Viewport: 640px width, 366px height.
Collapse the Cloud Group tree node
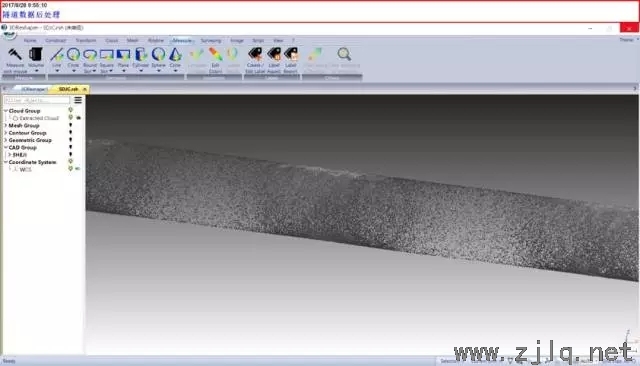(6, 111)
